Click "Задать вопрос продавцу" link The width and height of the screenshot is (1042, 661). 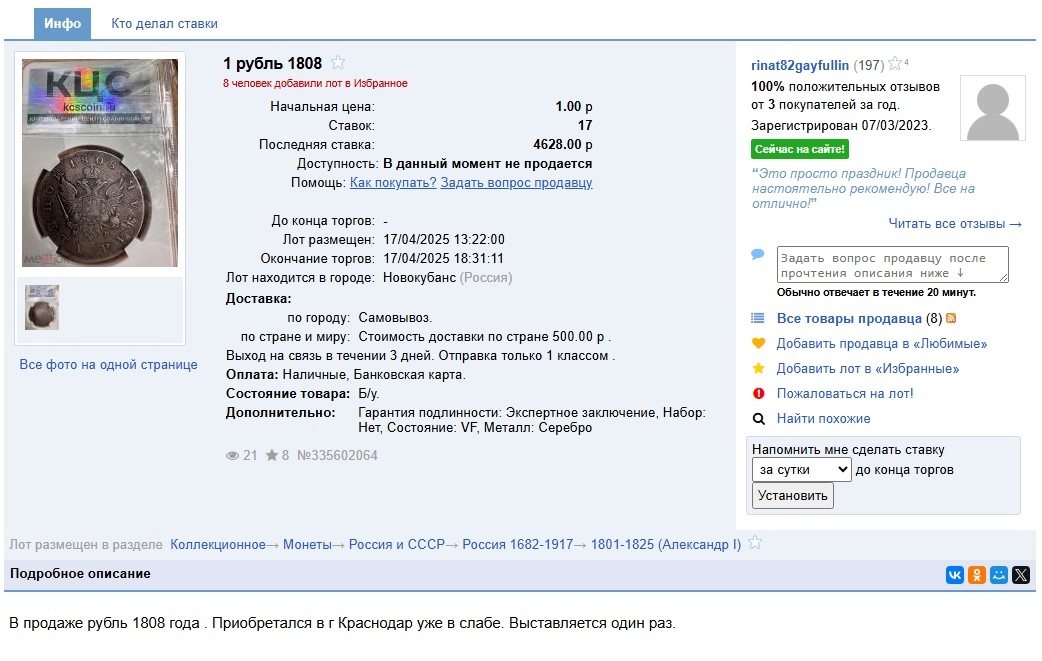click(516, 183)
